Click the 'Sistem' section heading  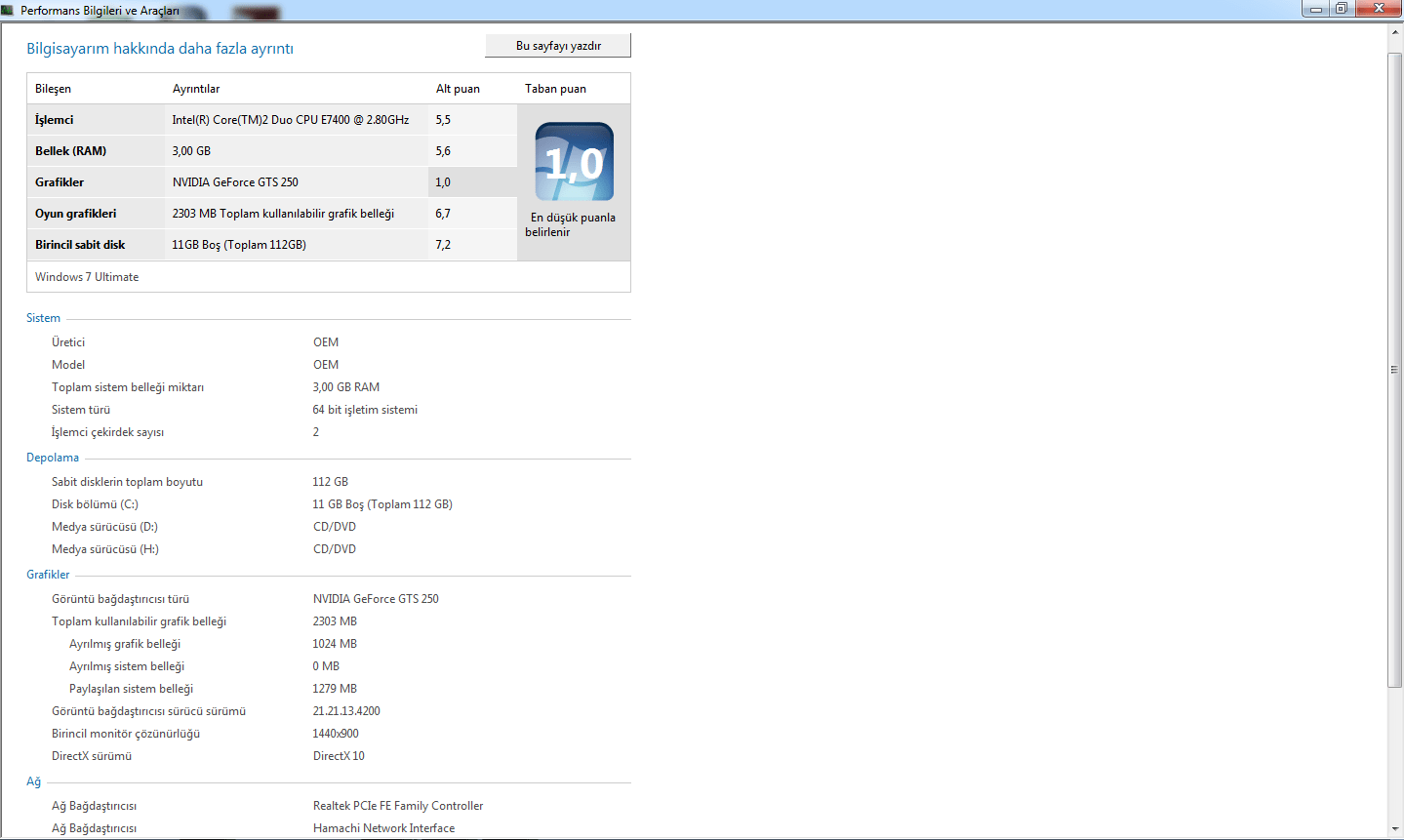[43, 318]
